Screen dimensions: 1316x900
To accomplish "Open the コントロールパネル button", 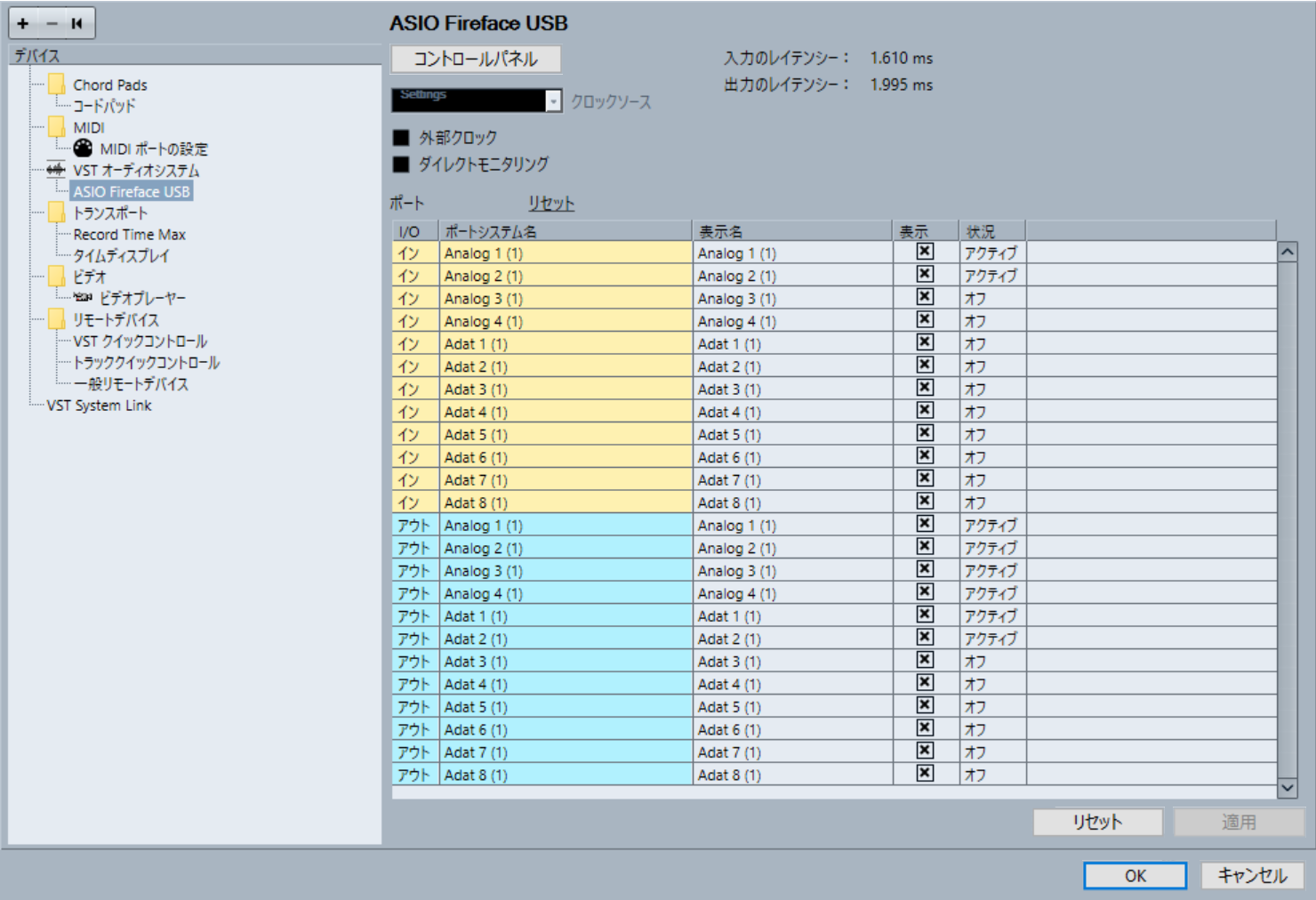I will 476,59.
